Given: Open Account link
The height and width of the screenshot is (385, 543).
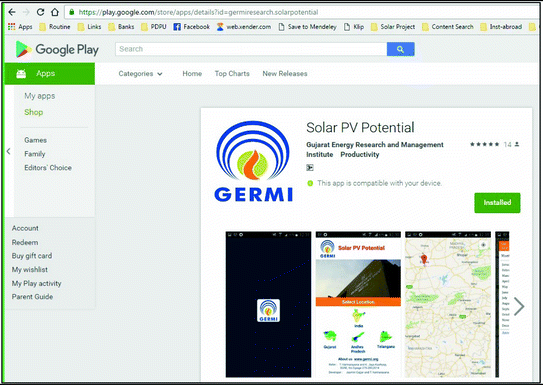Looking at the screenshot, I should coord(25,228).
